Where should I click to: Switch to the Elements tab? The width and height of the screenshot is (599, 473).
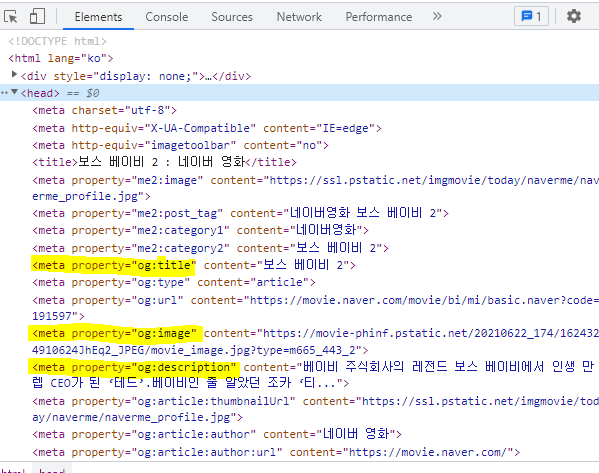pyautogui.click(x=98, y=17)
